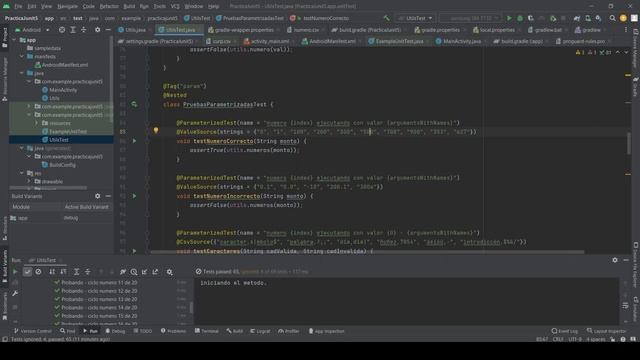Viewport: 640px width, 360px height.
Task: Collapse the app module tree node
Action: pyautogui.click(x=14, y=40)
